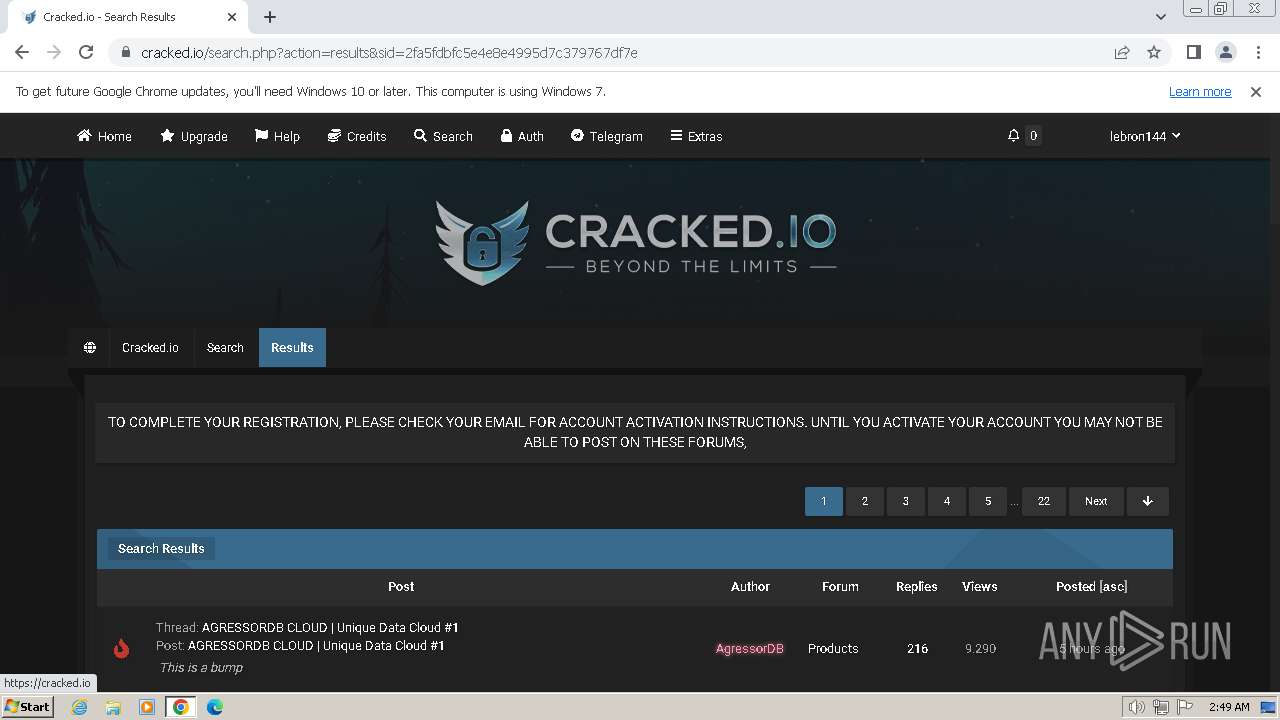
Task: Click the down-arrow jump button
Action: (1148, 501)
